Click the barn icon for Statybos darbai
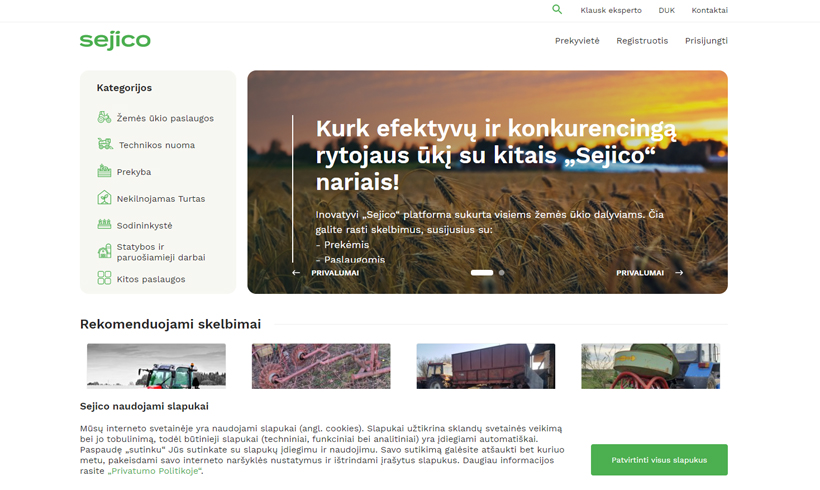820x490 pixels. click(104, 252)
